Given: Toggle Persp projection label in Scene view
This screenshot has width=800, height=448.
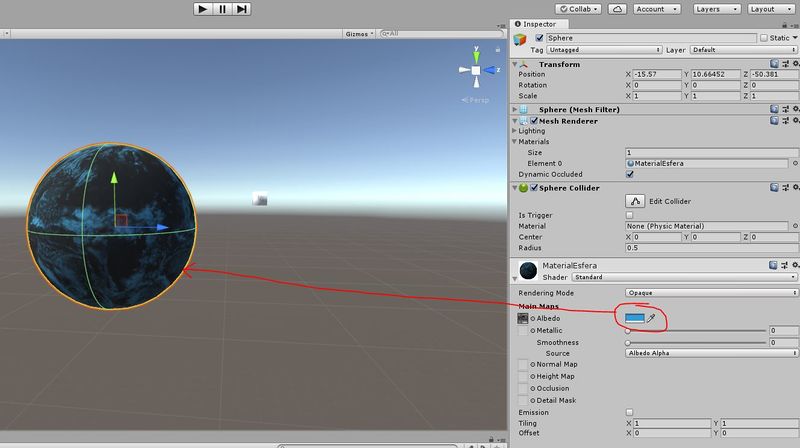Looking at the screenshot, I should [475, 100].
